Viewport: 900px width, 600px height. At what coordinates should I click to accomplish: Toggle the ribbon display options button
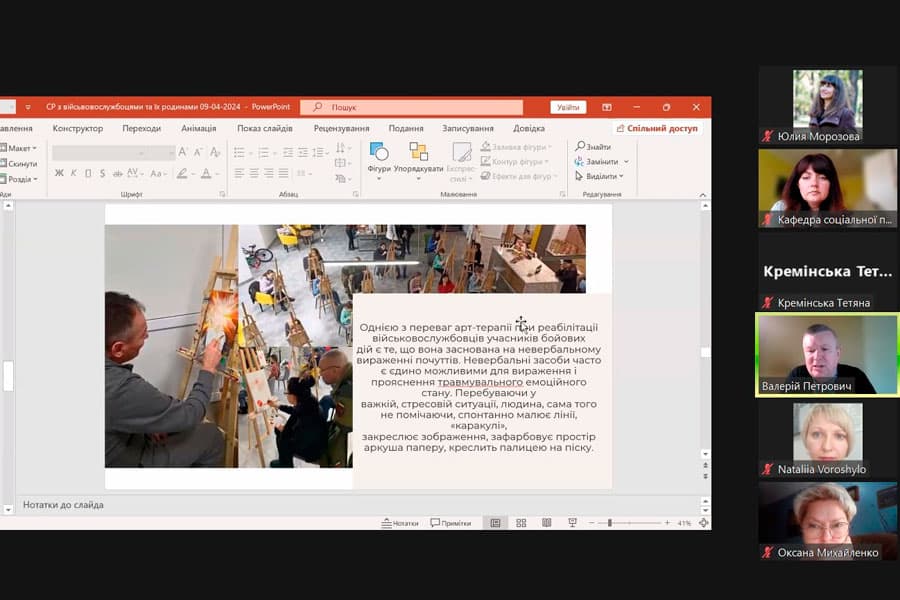click(x=607, y=107)
